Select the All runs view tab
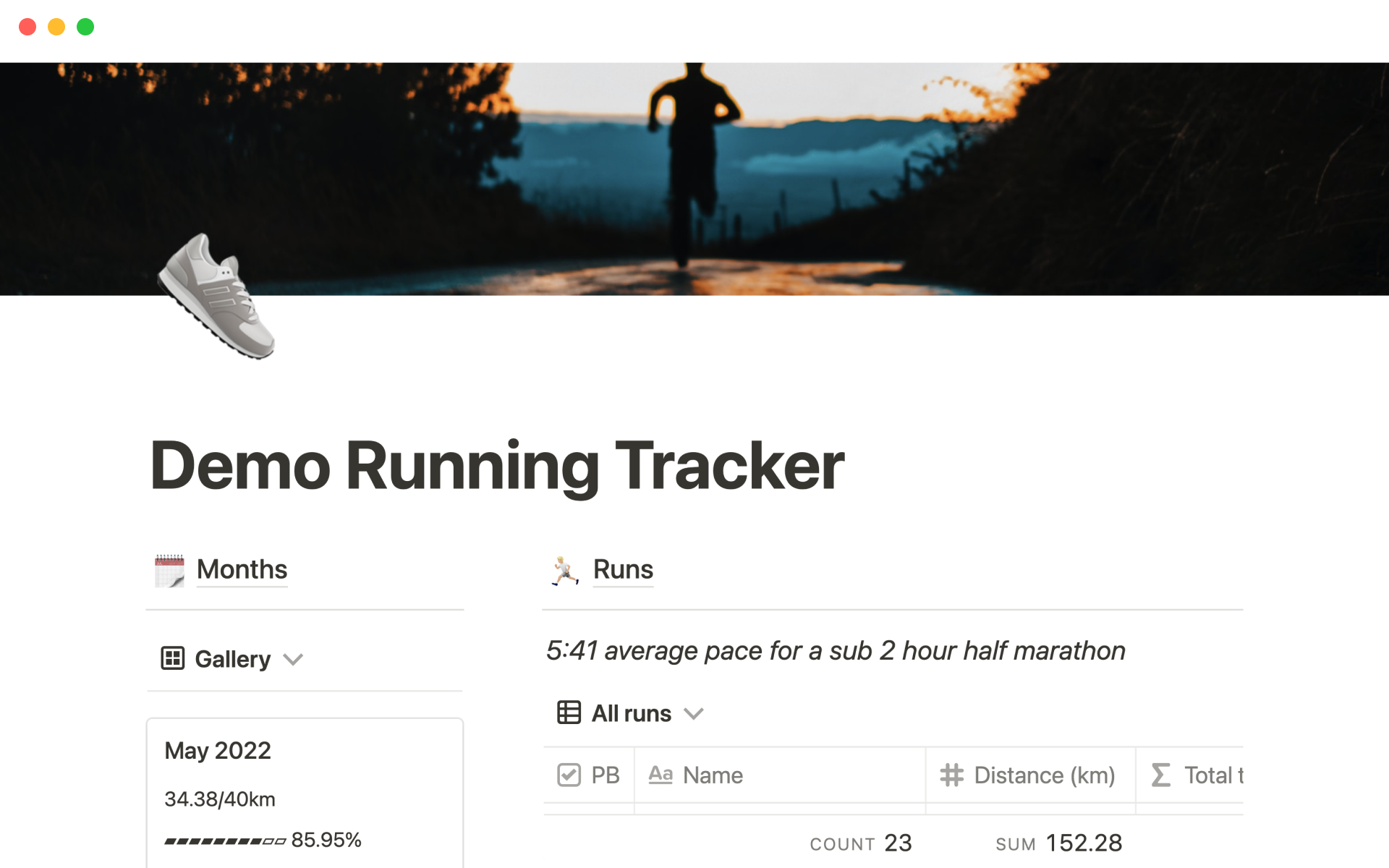This screenshot has height=868, width=1389. click(x=631, y=713)
